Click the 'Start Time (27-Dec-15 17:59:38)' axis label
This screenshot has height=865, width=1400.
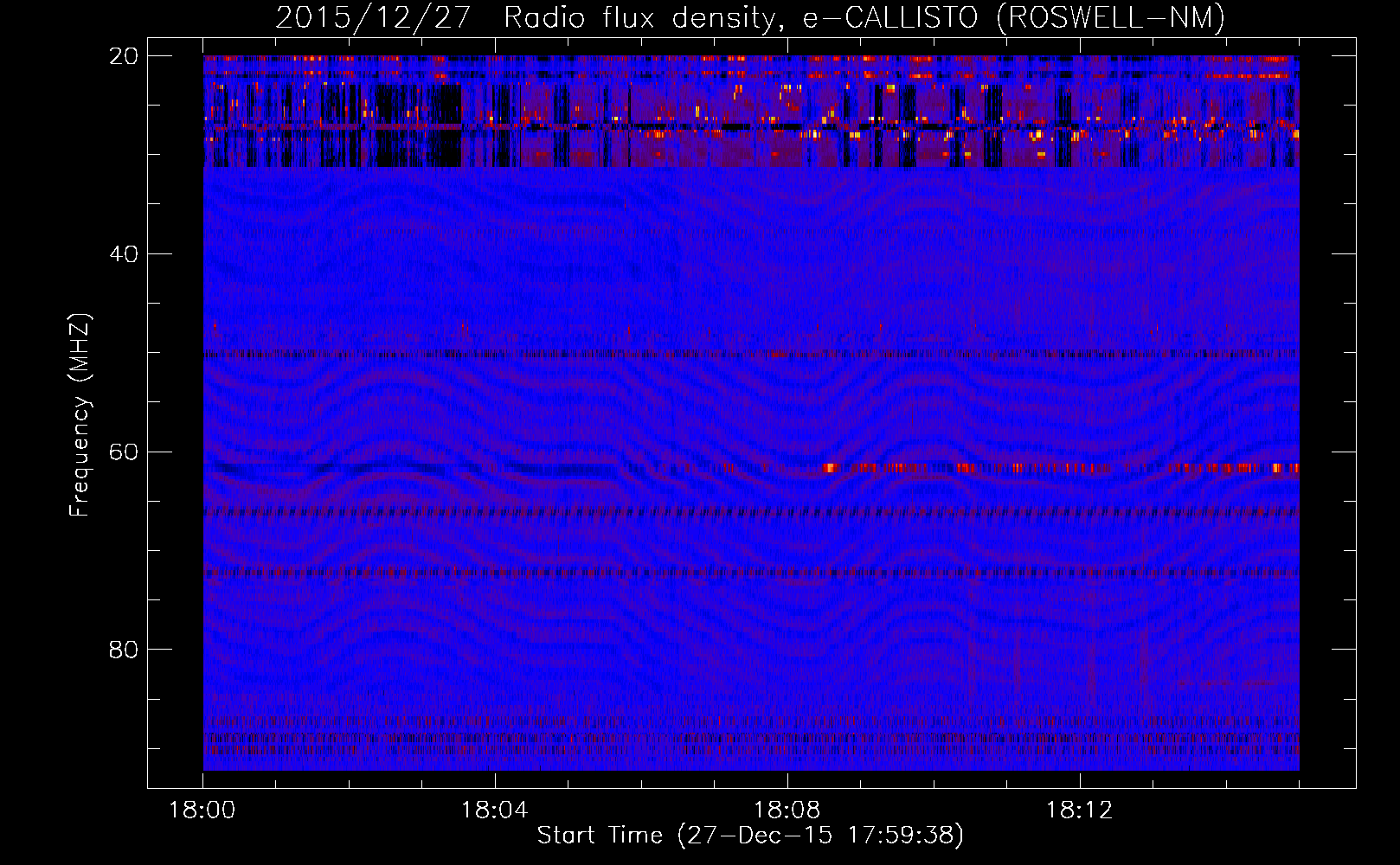coord(750,836)
